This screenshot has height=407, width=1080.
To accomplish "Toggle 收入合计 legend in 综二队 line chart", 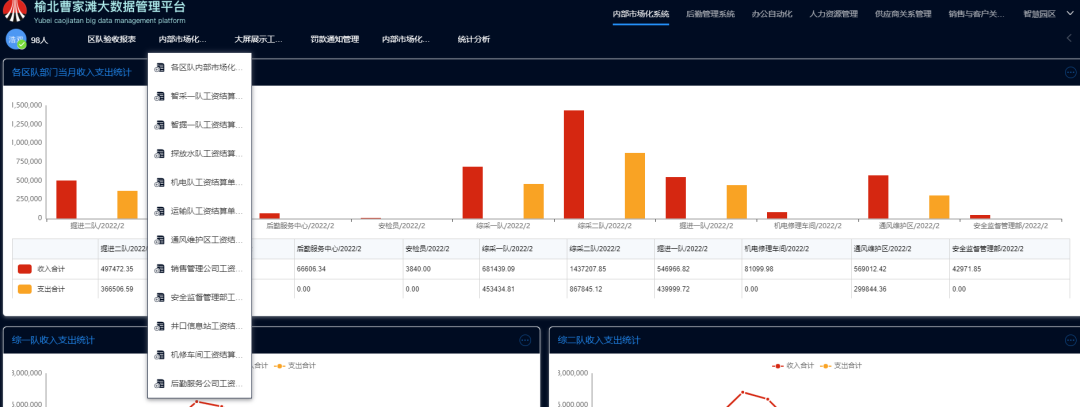I will pyautogui.click(x=792, y=365).
